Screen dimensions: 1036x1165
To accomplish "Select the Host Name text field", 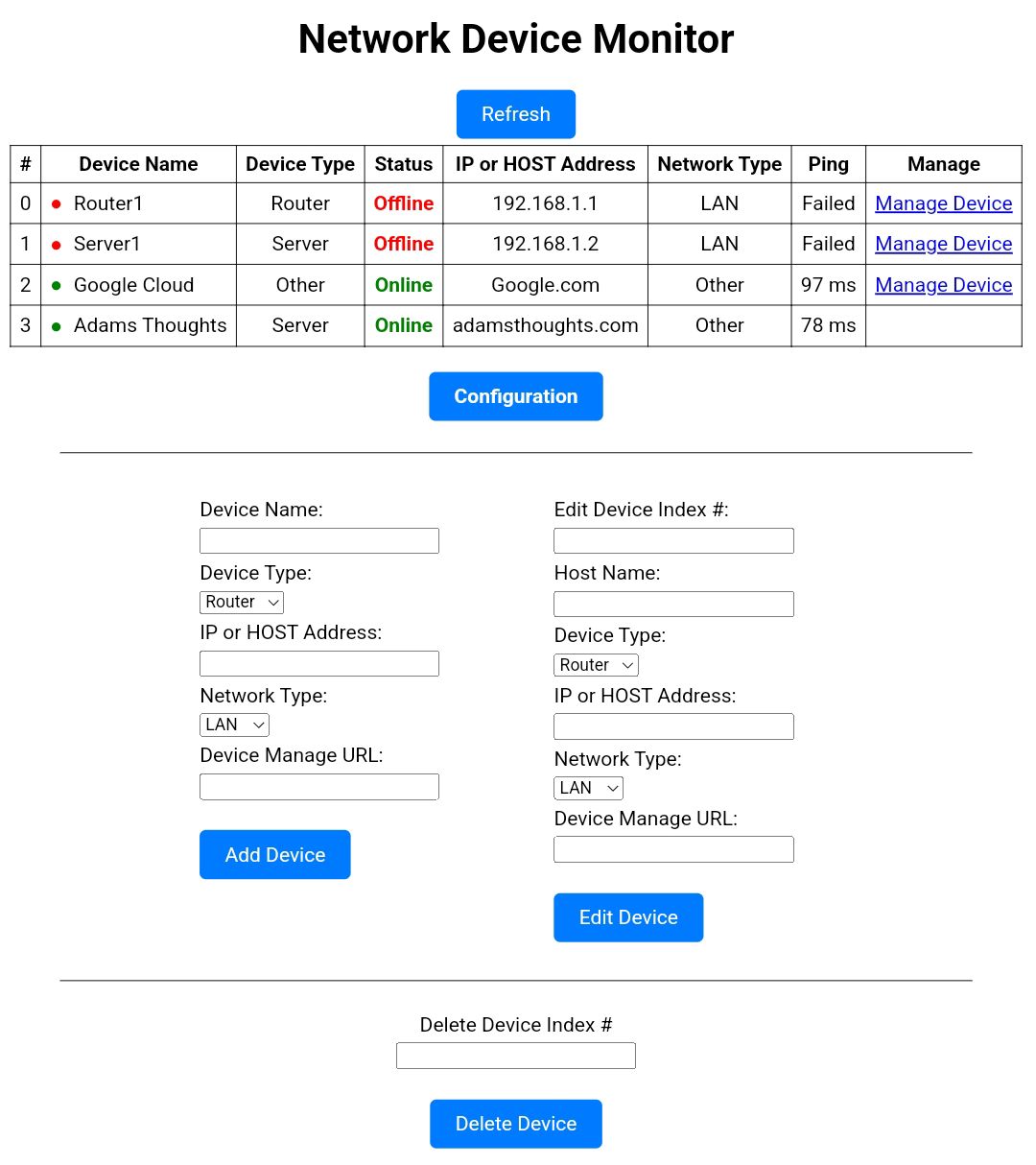I will pyautogui.click(x=673, y=604).
